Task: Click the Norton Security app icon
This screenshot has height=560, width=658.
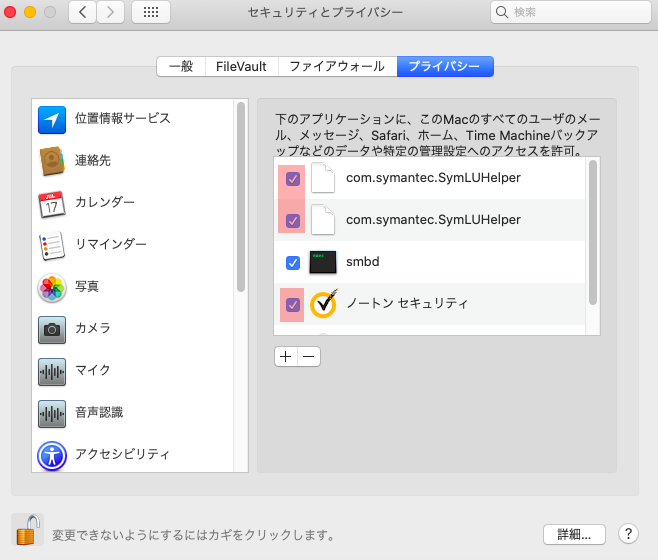Action: [324, 304]
